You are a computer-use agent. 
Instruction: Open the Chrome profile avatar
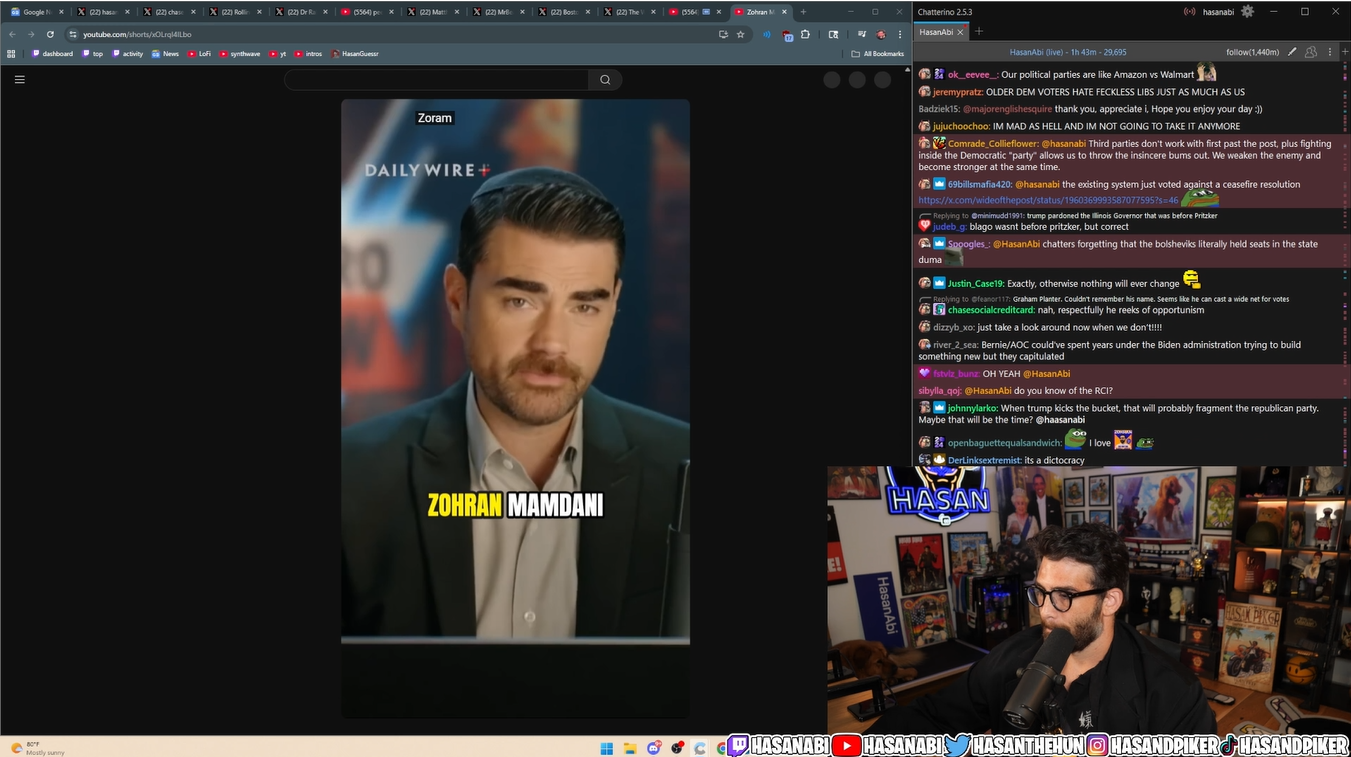[881, 34]
